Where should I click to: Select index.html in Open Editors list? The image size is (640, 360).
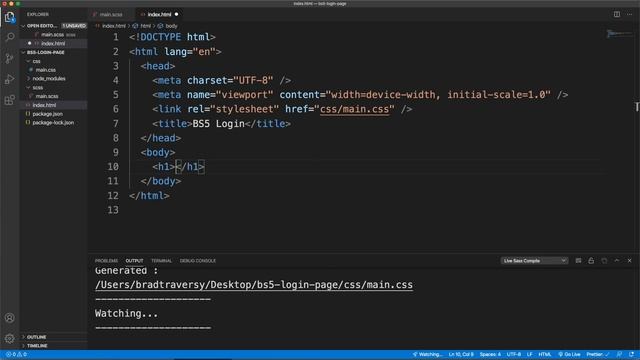point(54,43)
